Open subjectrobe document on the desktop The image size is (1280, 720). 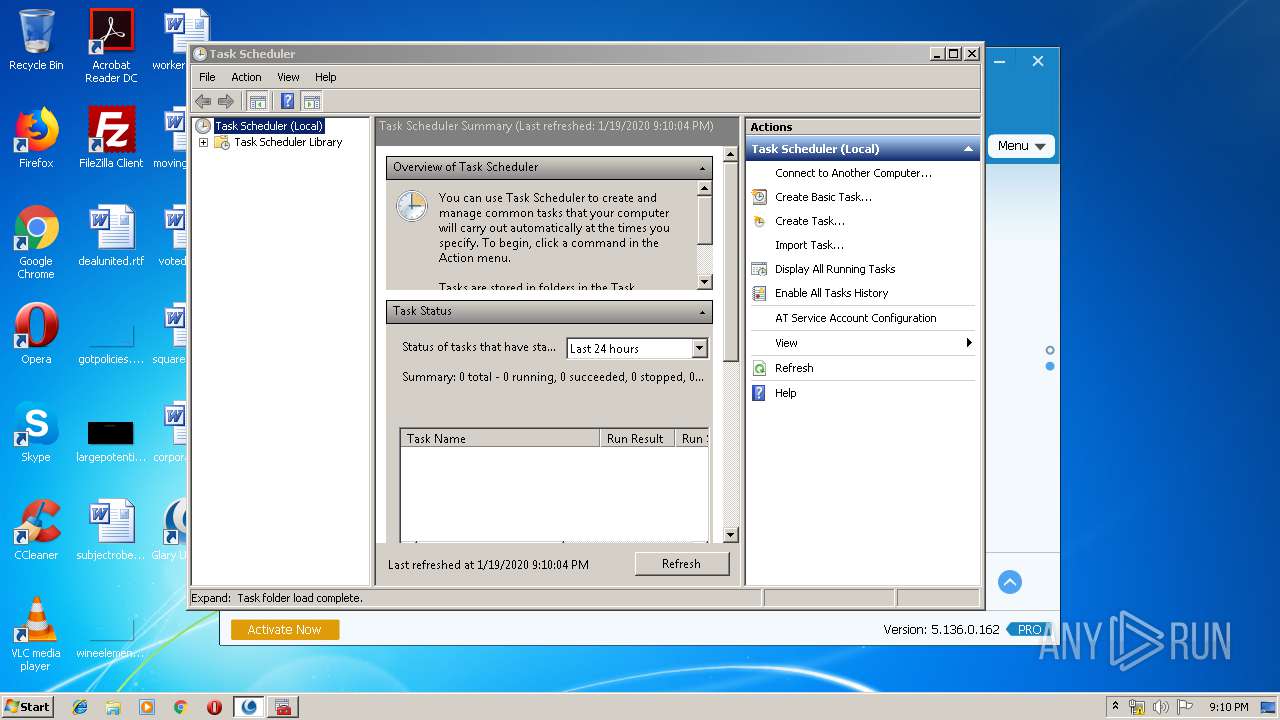click(111, 530)
